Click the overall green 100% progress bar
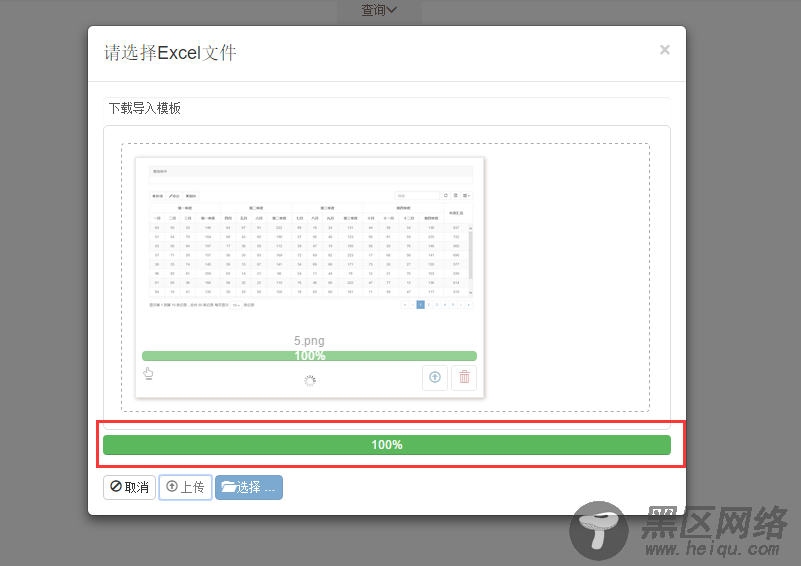The width and height of the screenshot is (801, 566). click(387, 445)
